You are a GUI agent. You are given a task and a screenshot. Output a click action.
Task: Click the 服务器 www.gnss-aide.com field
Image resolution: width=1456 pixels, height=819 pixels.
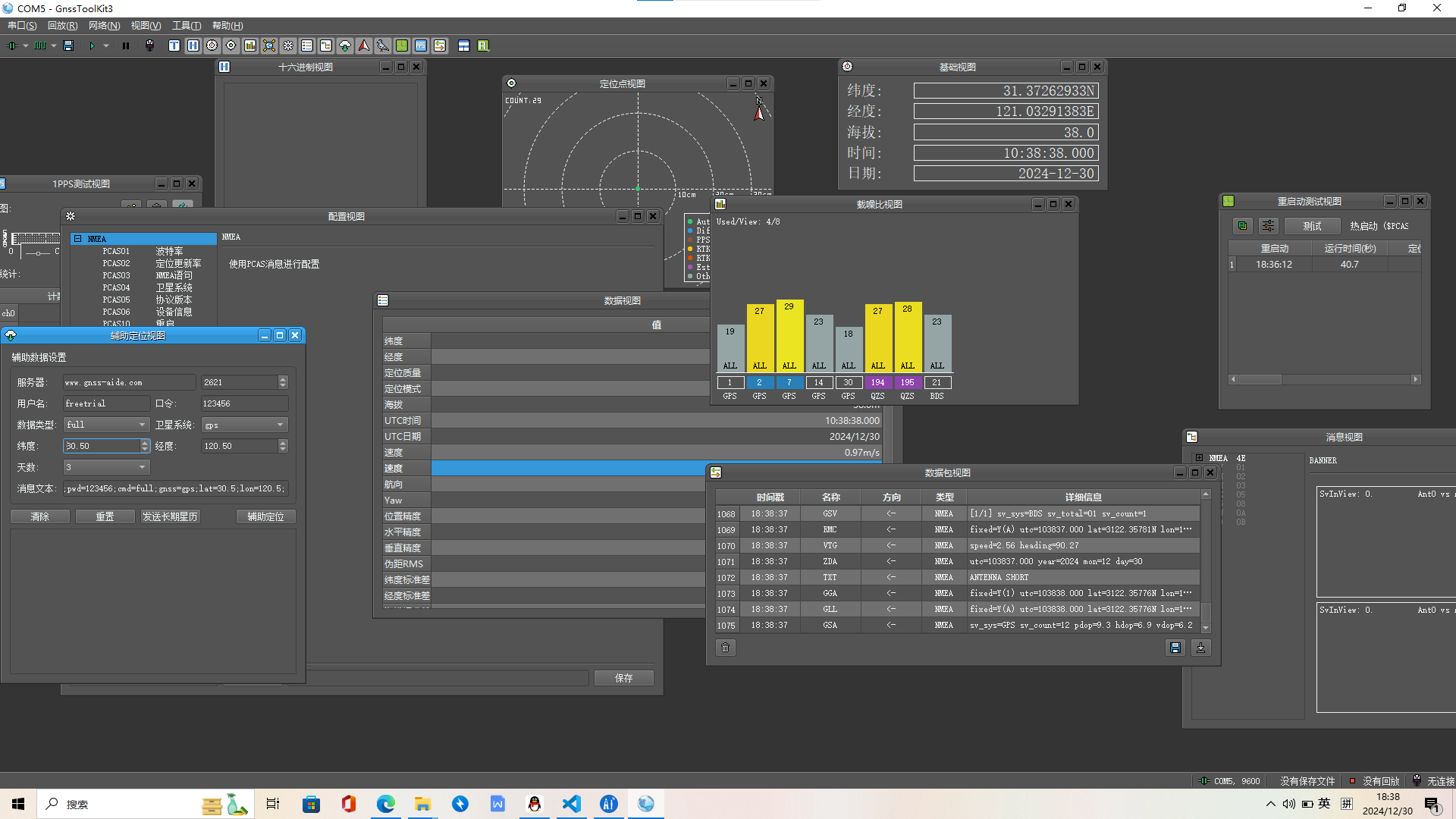tap(129, 382)
